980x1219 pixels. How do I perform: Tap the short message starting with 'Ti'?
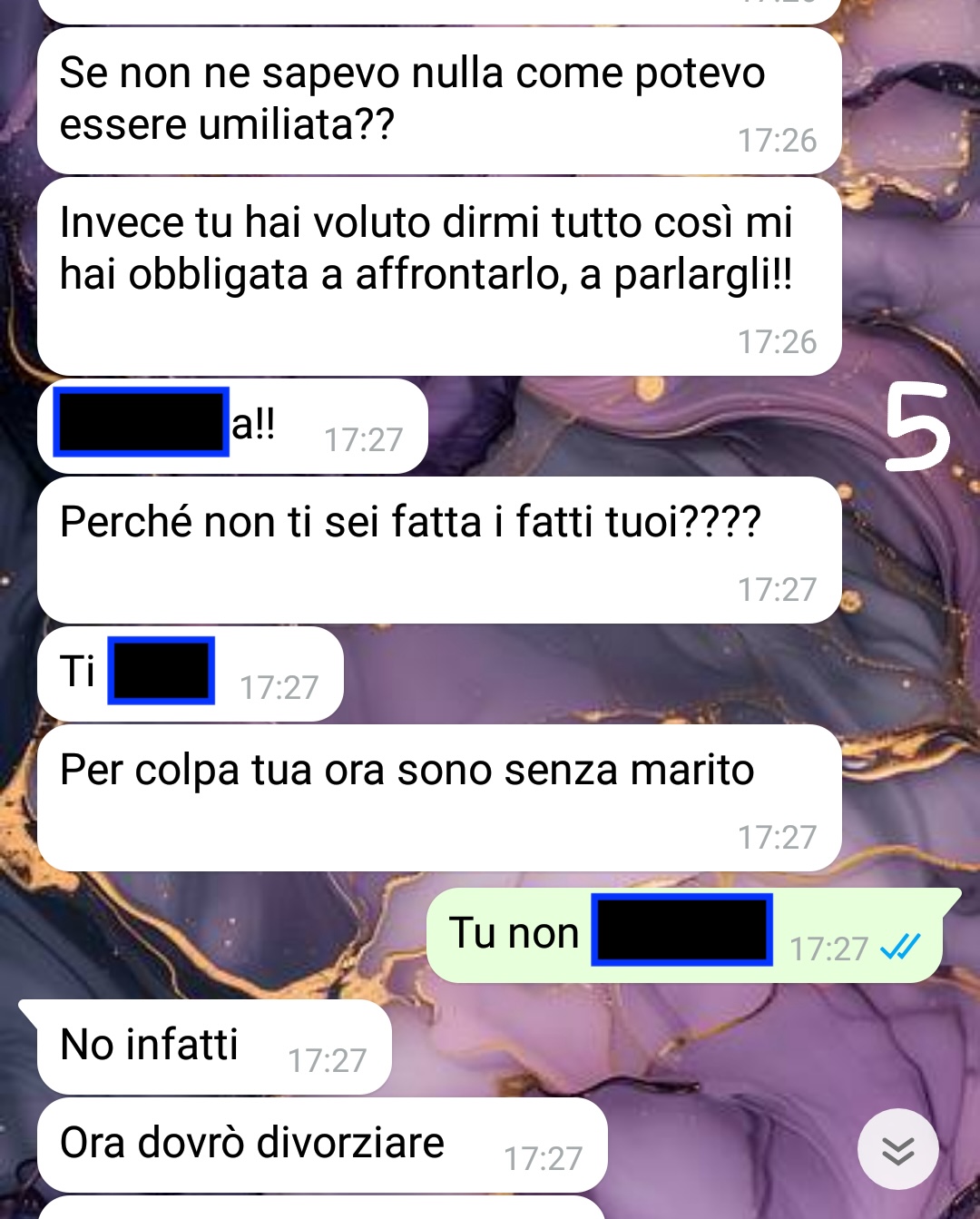coord(191,673)
